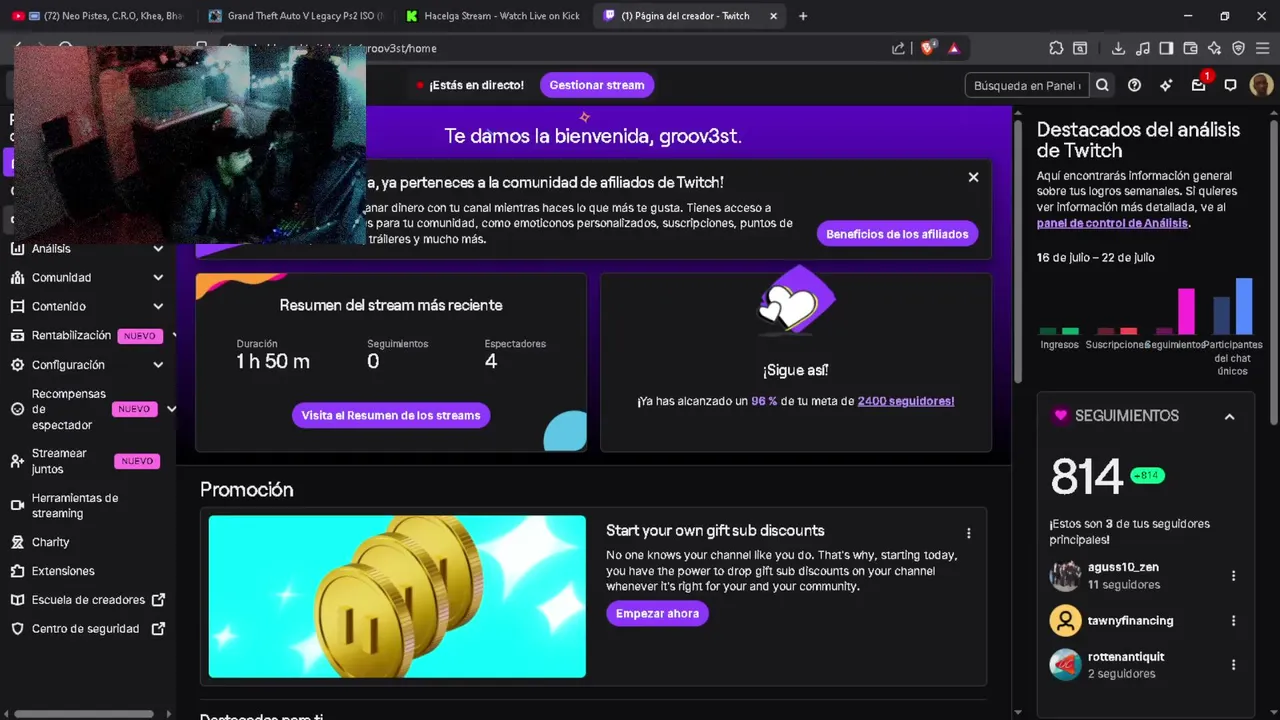Open the browser hamburger menu

click(1262, 48)
